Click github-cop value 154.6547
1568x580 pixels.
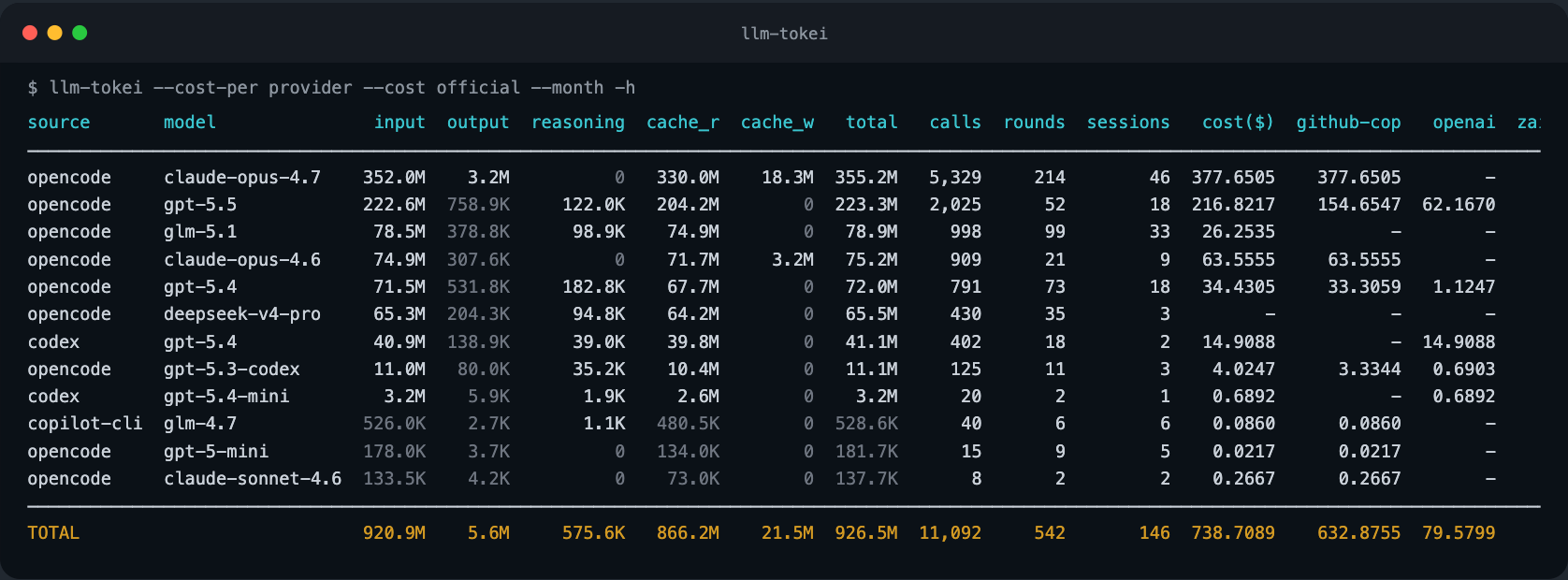pyautogui.click(x=1359, y=205)
